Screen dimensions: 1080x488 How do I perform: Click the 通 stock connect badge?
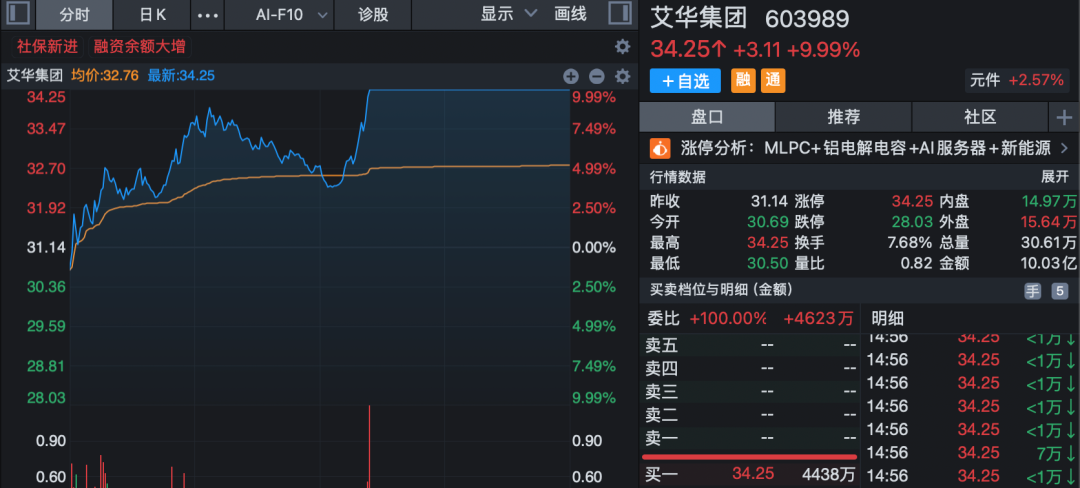773,81
